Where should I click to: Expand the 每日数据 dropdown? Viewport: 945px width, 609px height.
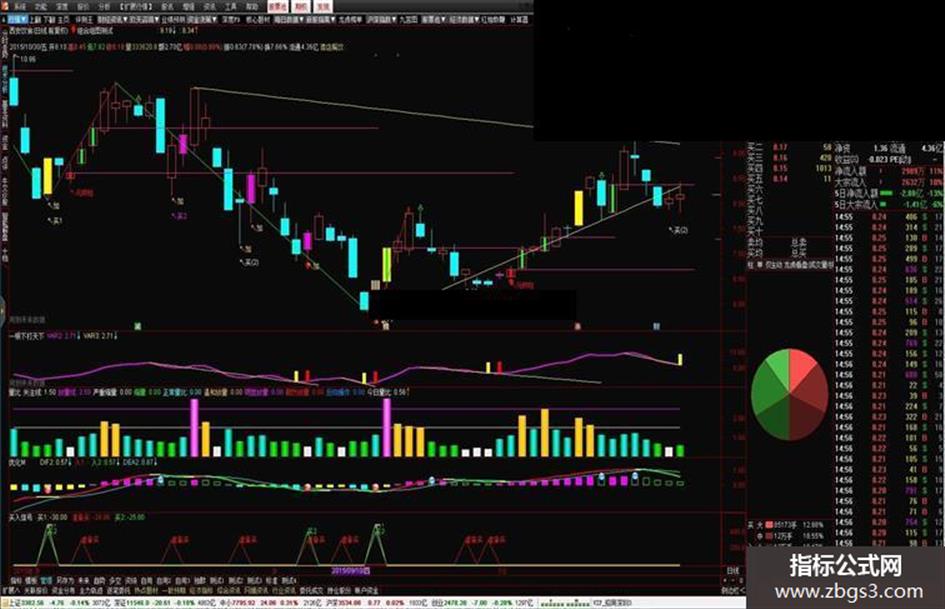click(288, 19)
